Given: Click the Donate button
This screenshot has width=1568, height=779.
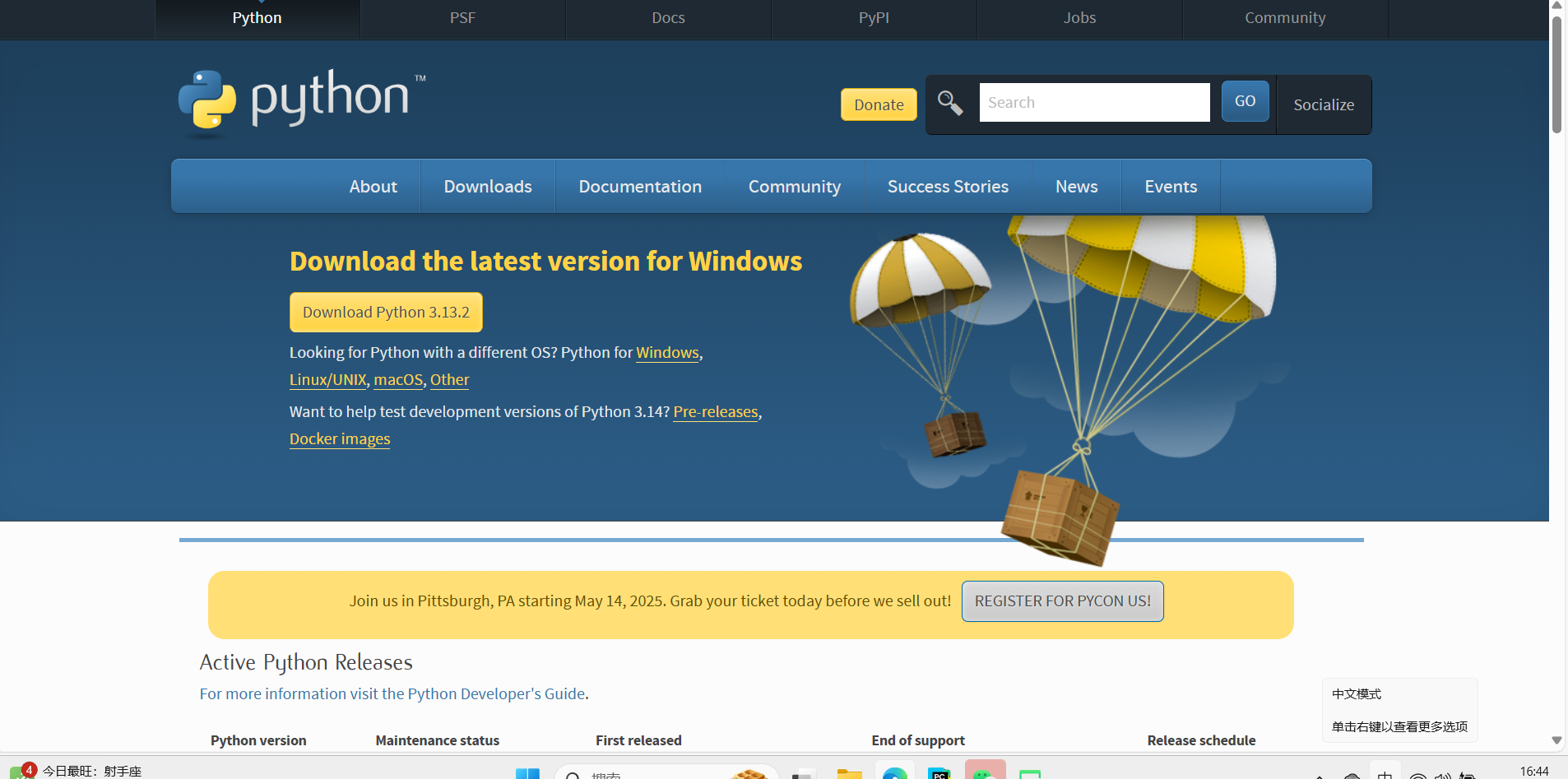Looking at the screenshot, I should coord(879,104).
